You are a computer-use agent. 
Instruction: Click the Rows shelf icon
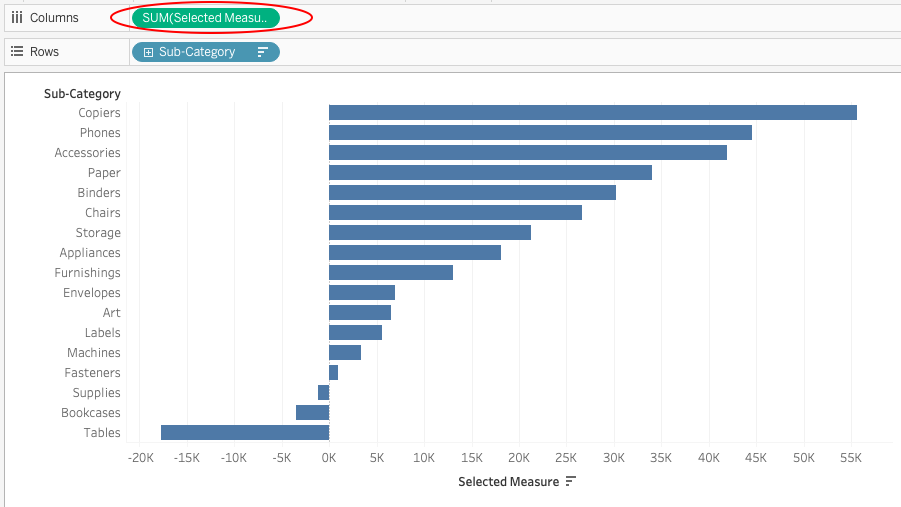tap(17, 51)
